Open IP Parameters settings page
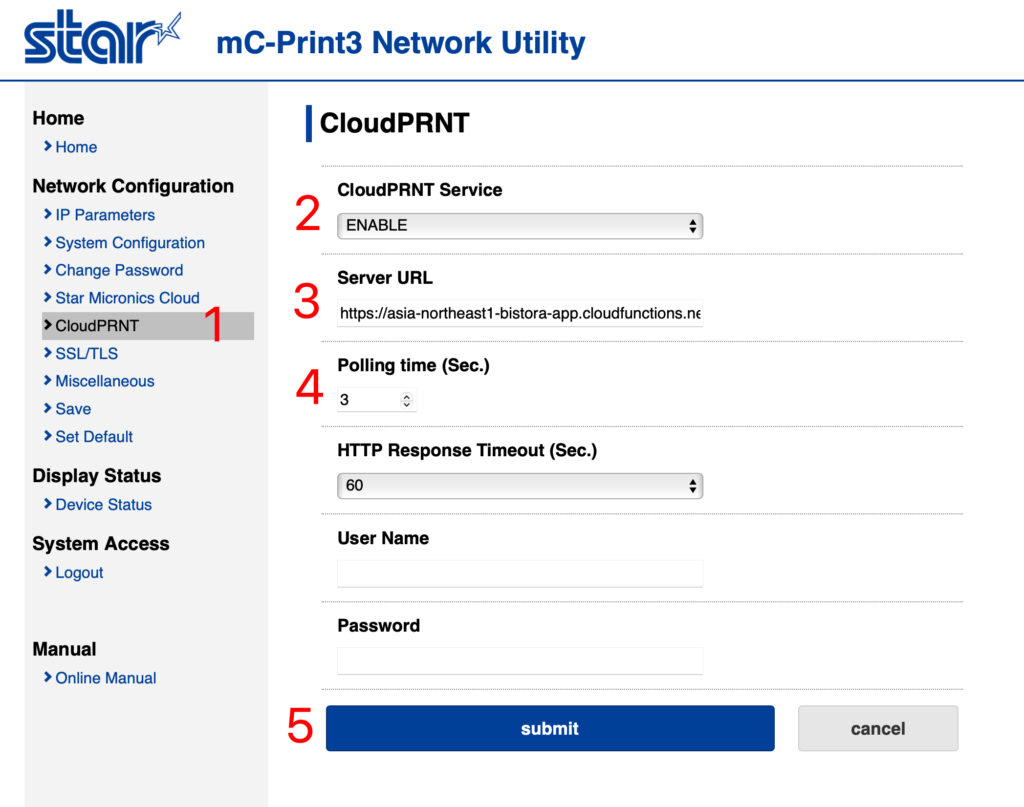 pos(105,215)
